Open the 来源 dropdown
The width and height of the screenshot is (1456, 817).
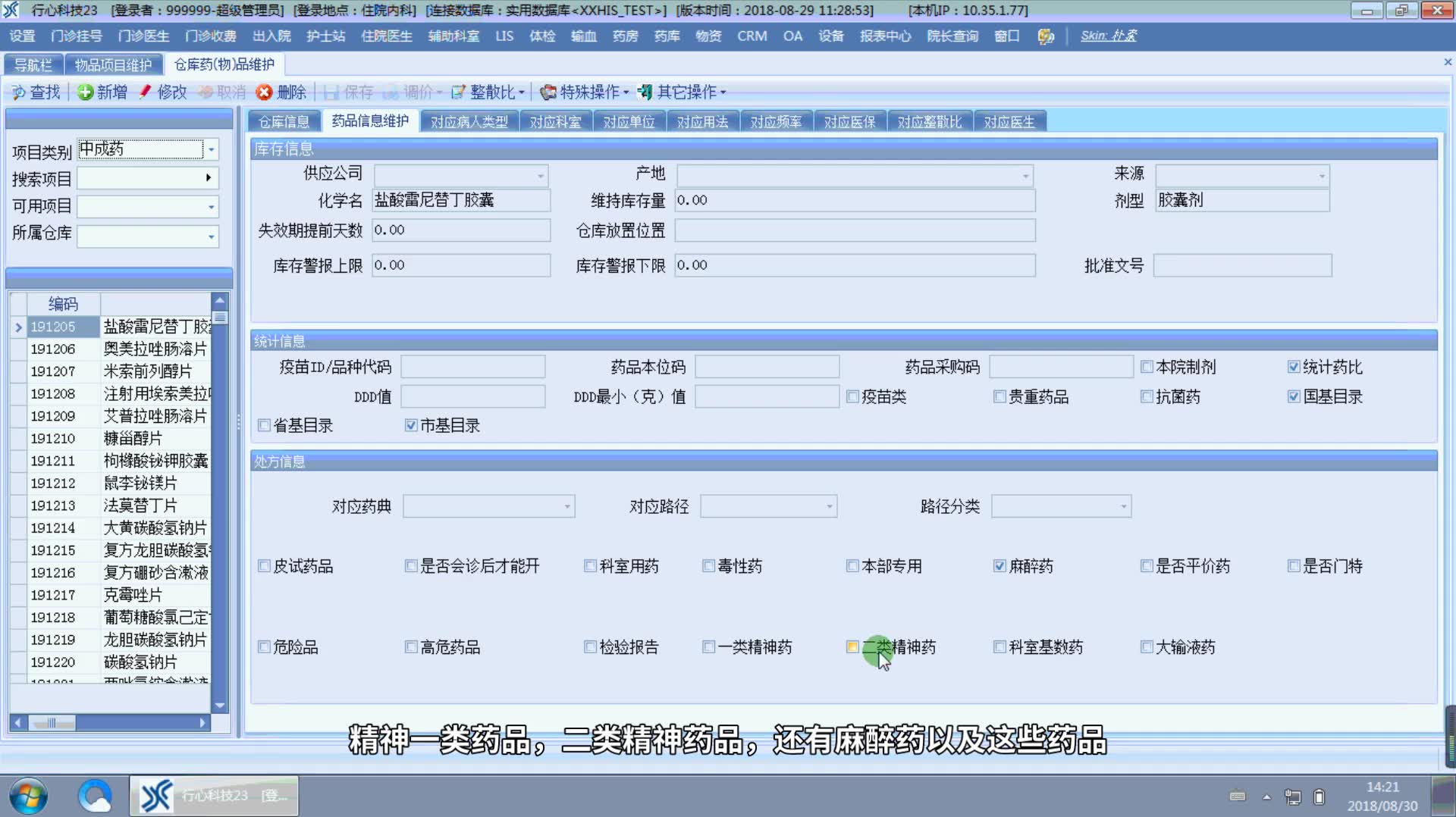[1322, 177]
